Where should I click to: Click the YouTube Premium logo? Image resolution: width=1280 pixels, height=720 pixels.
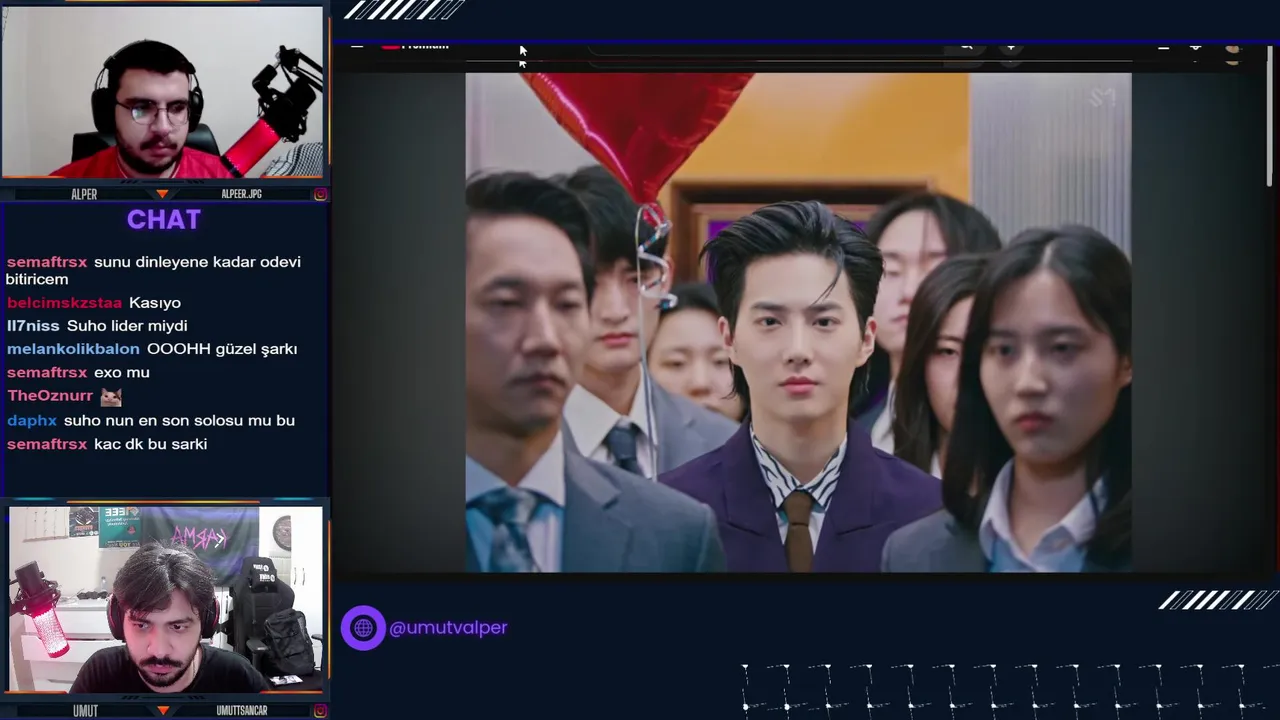tap(415, 45)
